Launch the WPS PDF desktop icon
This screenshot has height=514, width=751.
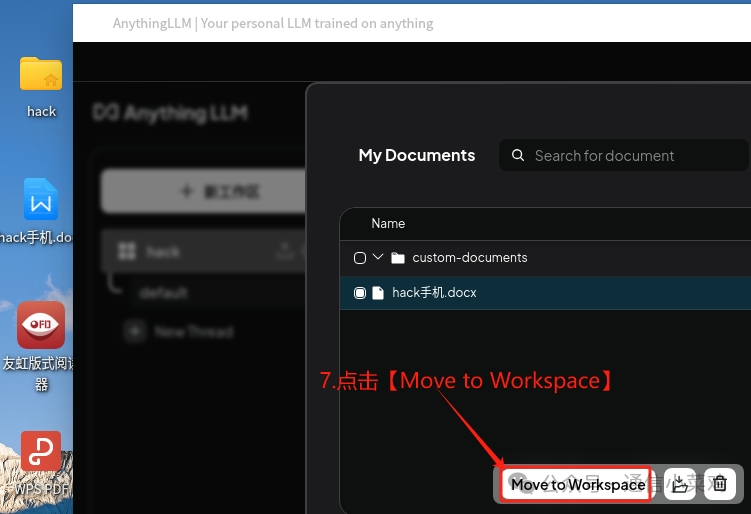point(41,451)
